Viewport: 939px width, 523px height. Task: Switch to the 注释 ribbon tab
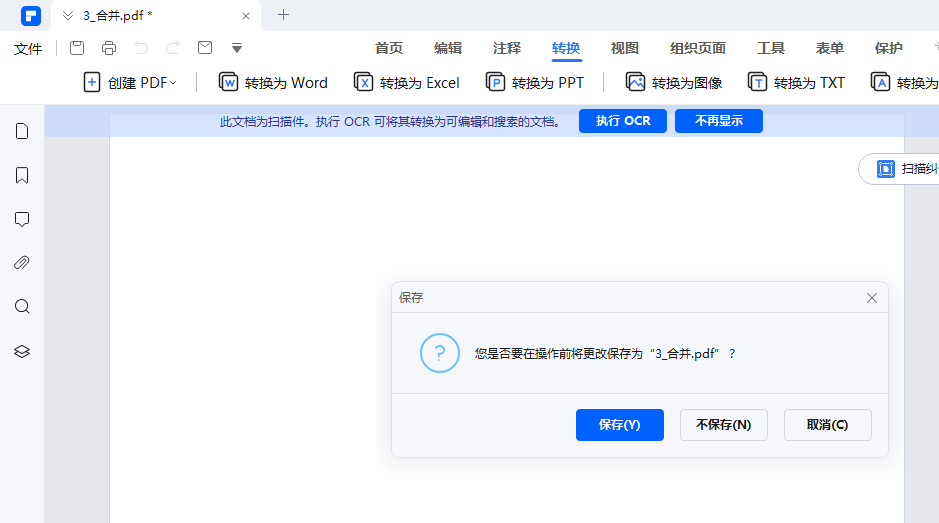pyautogui.click(x=507, y=48)
